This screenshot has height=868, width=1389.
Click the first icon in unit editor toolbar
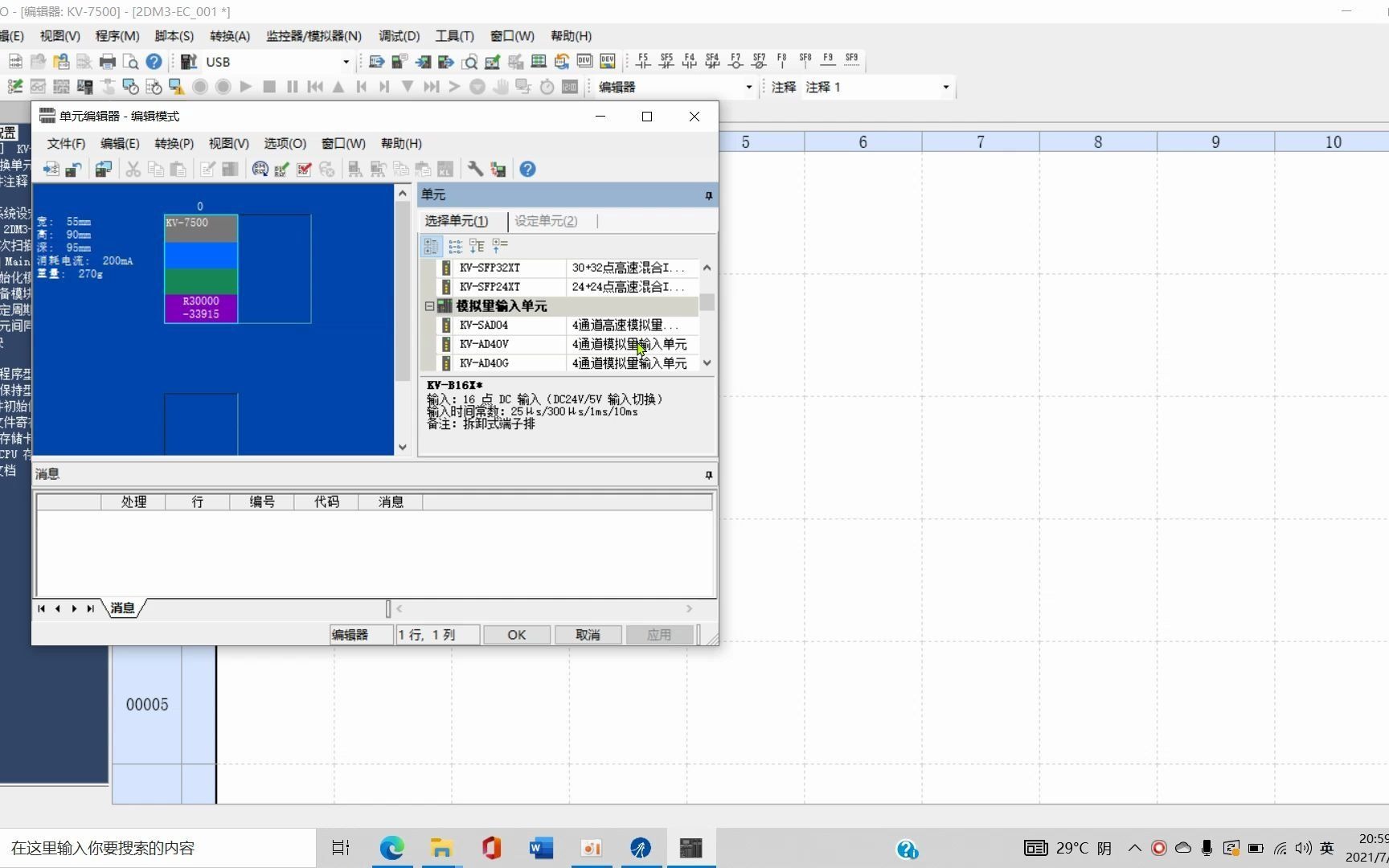[x=51, y=169]
